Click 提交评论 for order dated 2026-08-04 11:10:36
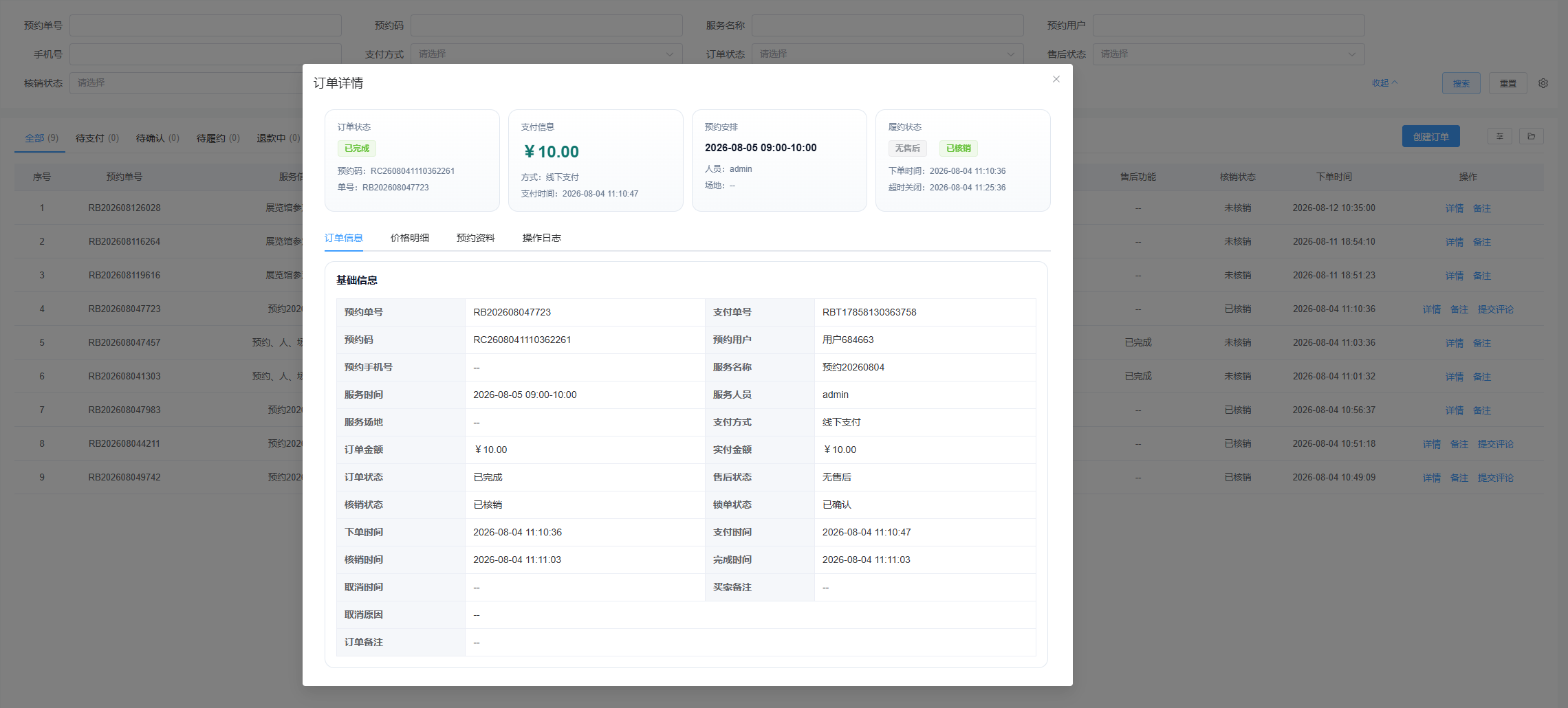The height and width of the screenshot is (708, 1568). pos(1495,309)
